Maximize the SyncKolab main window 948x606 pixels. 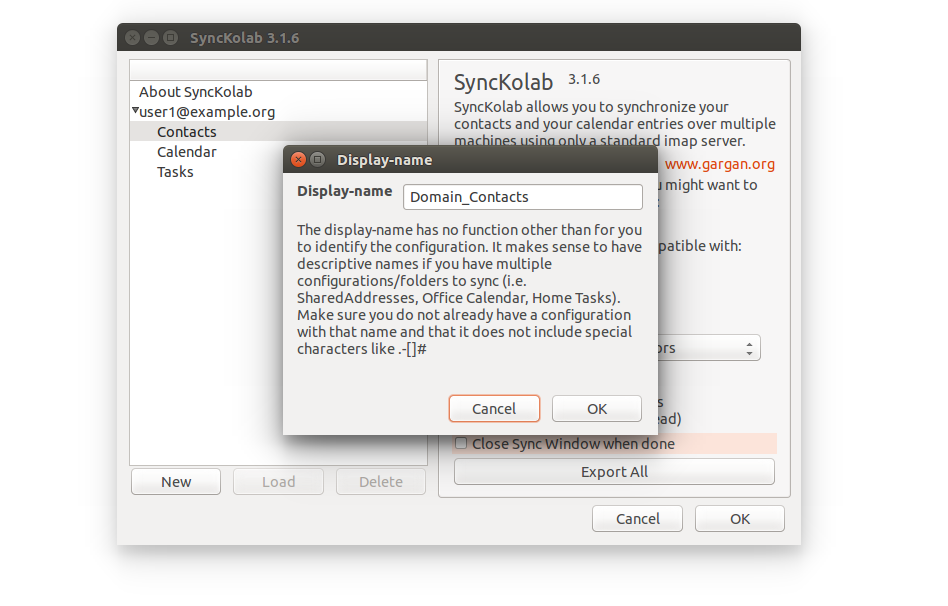point(170,38)
